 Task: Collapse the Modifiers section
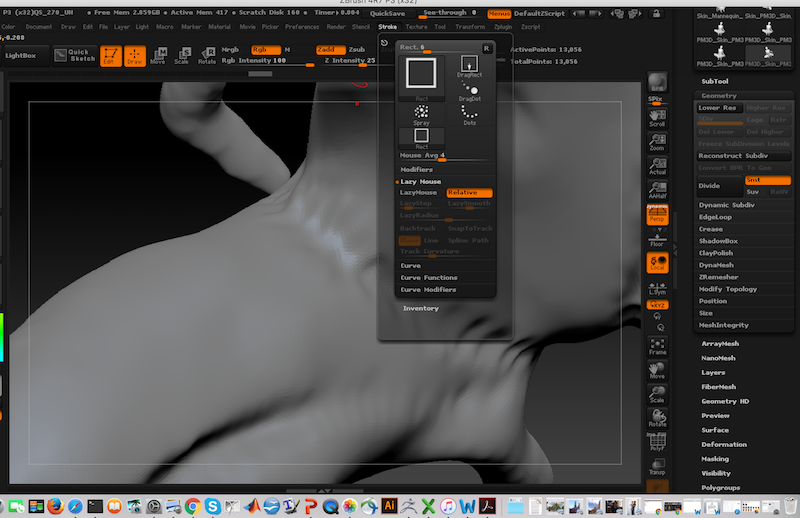pyautogui.click(x=416, y=169)
